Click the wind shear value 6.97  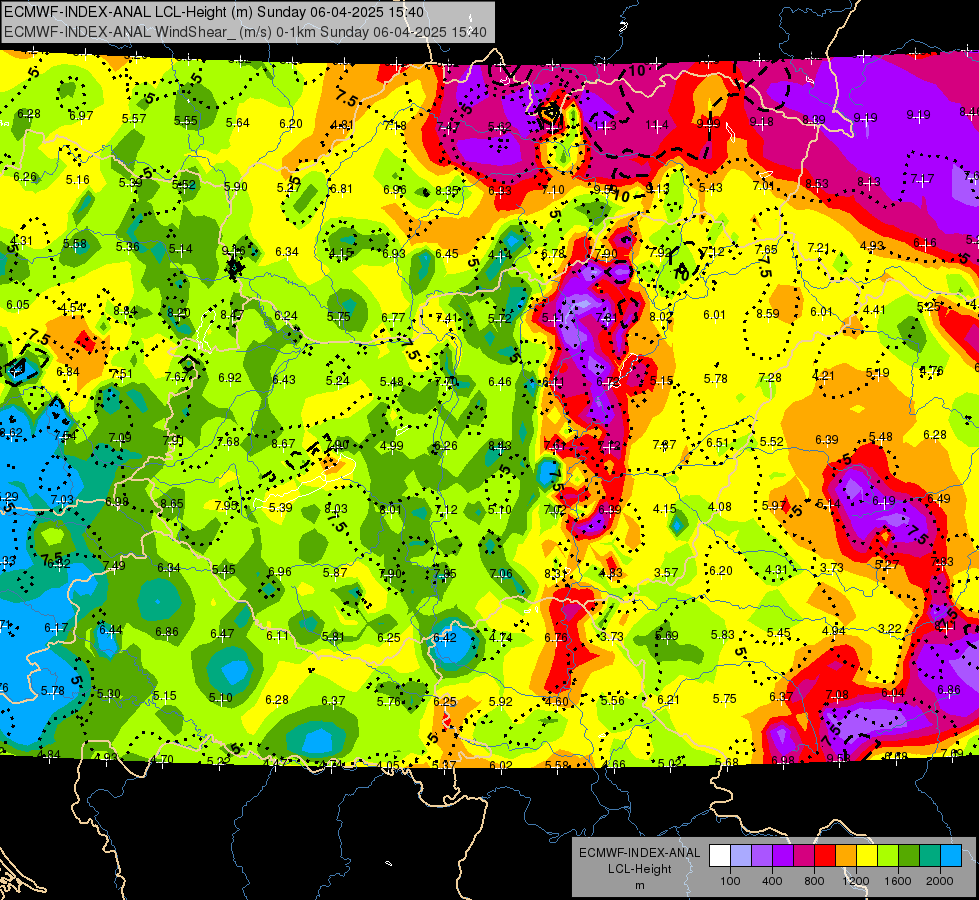pyautogui.click(x=81, y=116)
